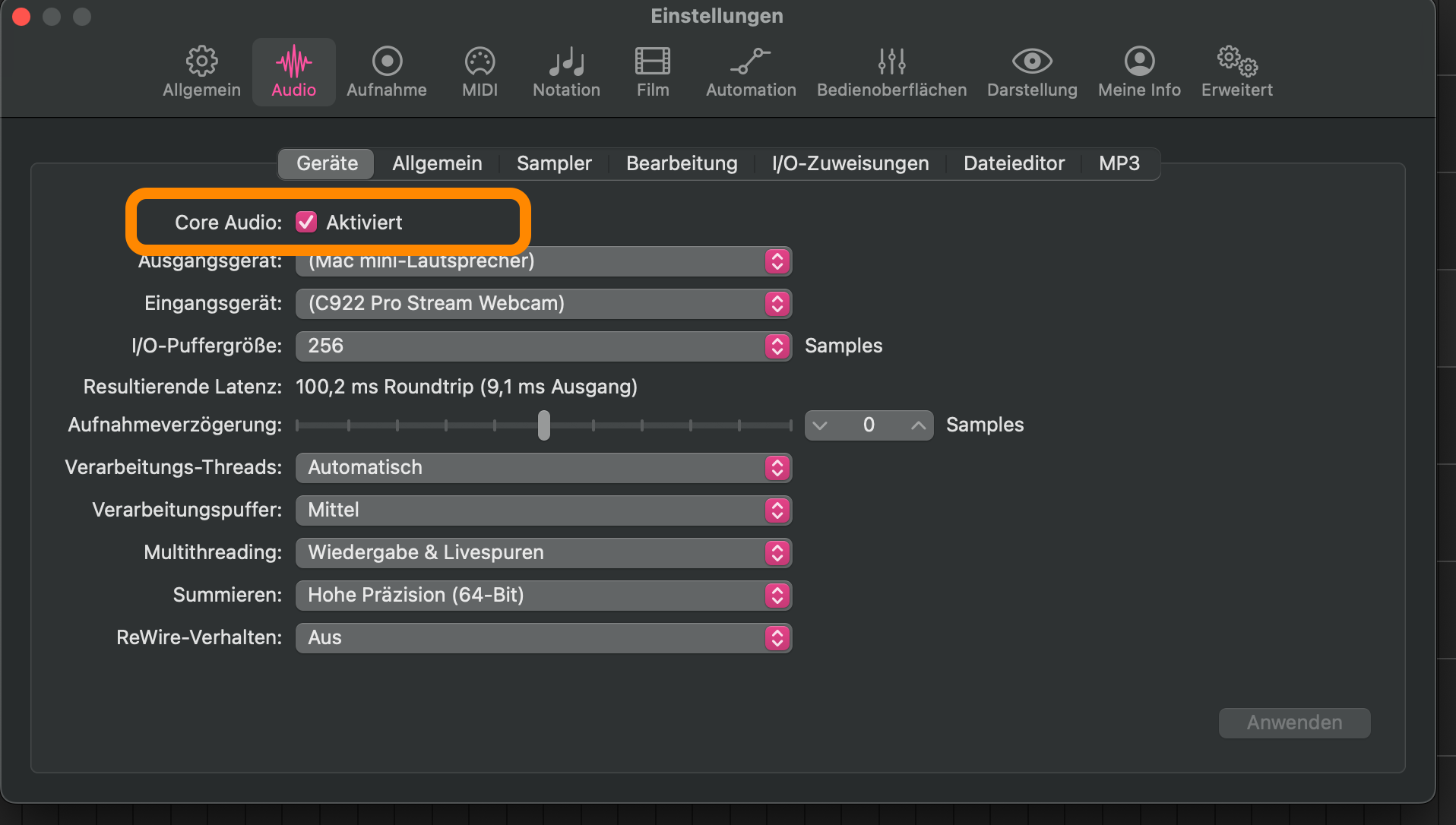Click the Aufnahmeverzögerung slider handle
Viewport: 1456px width, 825px height.
tap(544, 425)
